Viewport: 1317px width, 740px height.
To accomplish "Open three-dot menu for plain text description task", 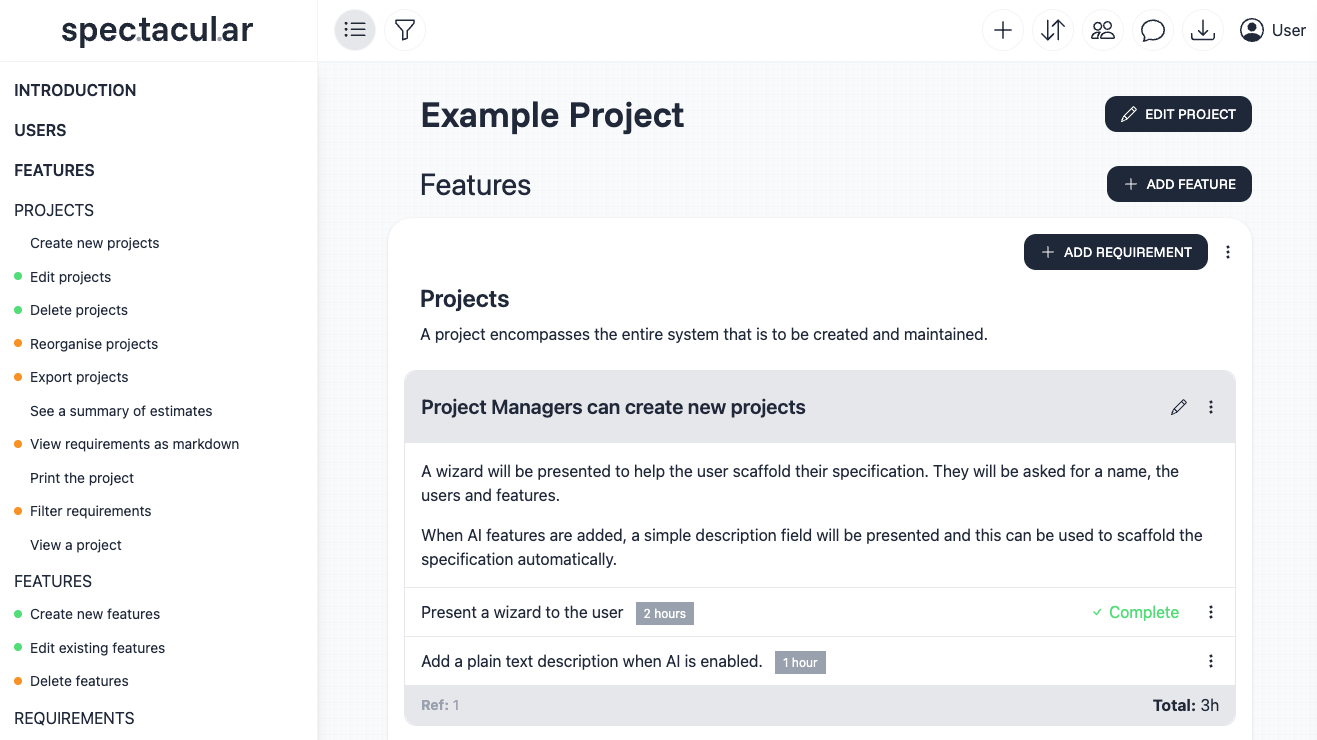I will click(x=1211, y=661).
